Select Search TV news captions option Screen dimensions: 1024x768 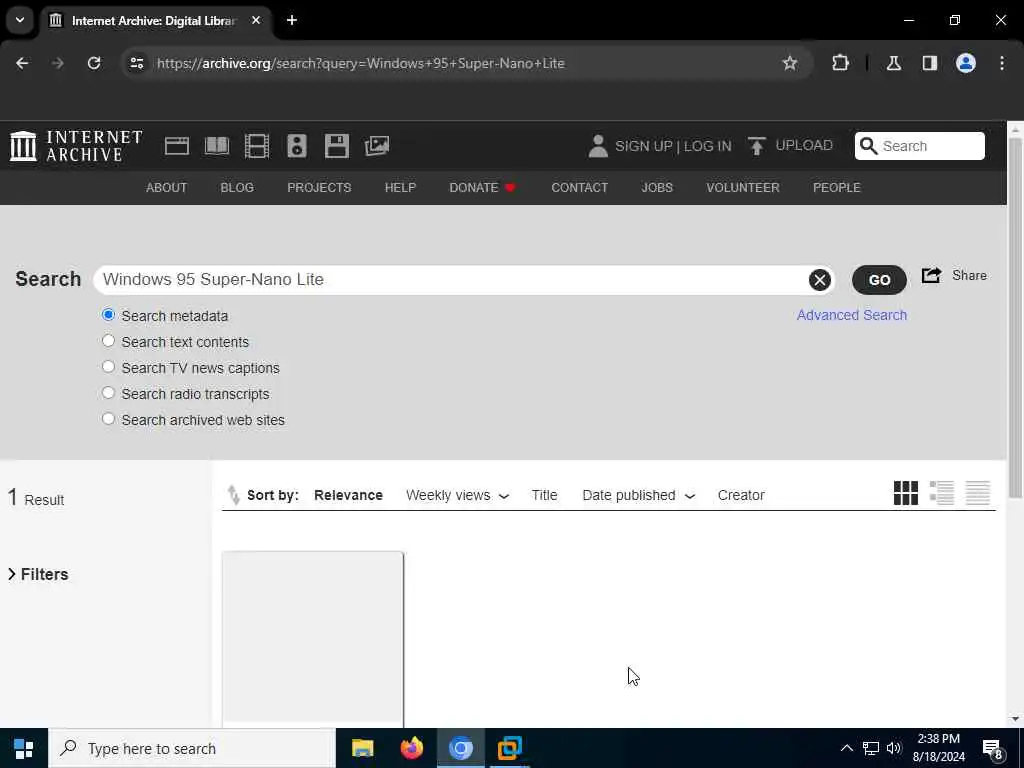pyautogui.click(x=108, y=367)
